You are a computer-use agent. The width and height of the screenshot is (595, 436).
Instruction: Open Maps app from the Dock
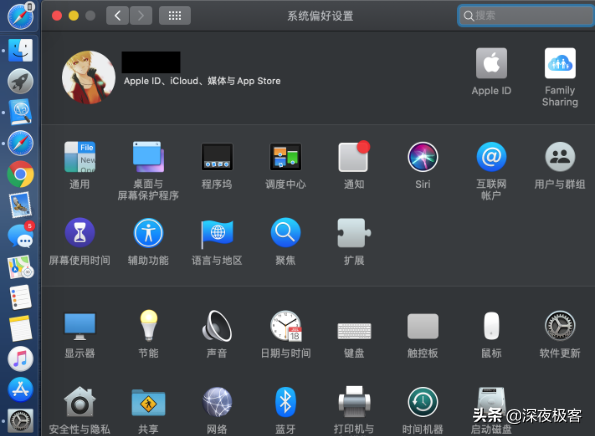[x=20, y=267]
